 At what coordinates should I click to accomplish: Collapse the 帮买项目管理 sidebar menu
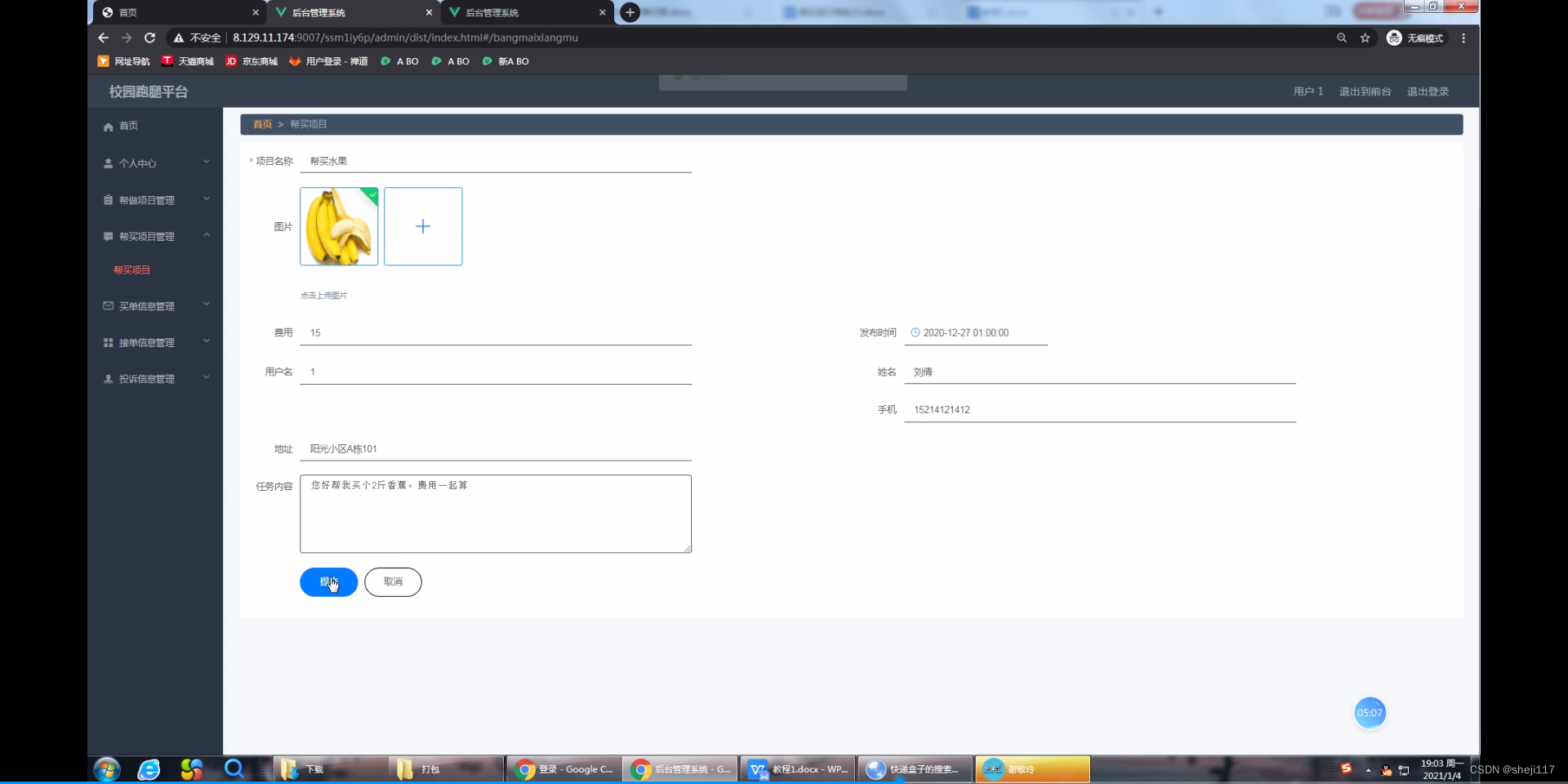click(155, 236)
